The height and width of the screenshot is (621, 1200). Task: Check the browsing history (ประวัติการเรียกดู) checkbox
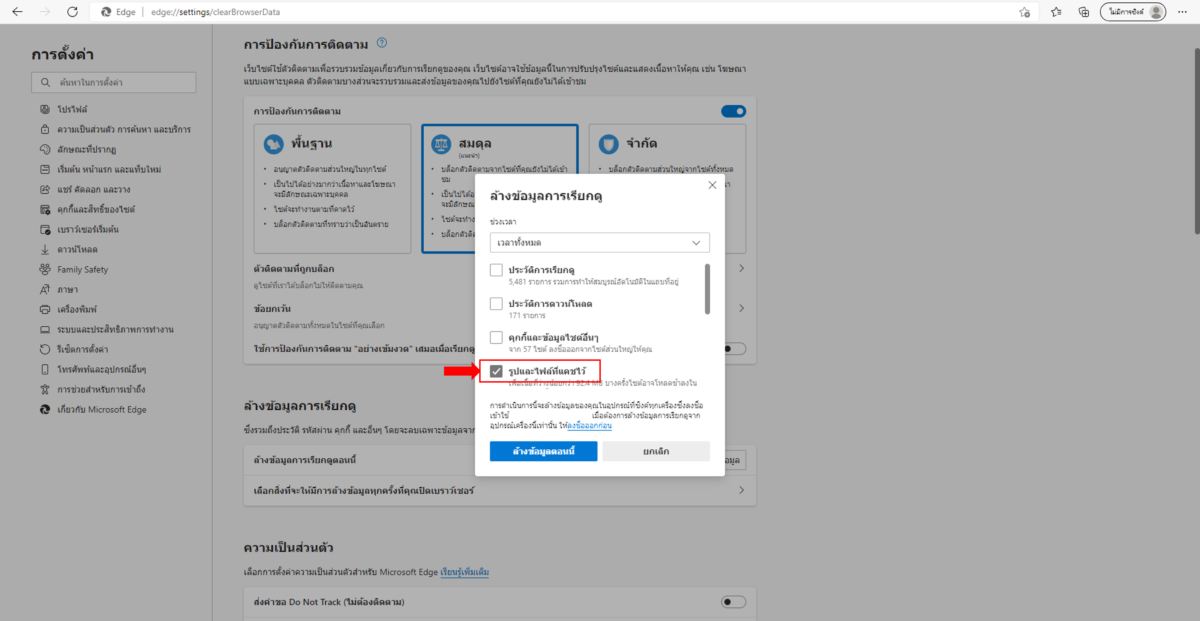click(495, 270)
